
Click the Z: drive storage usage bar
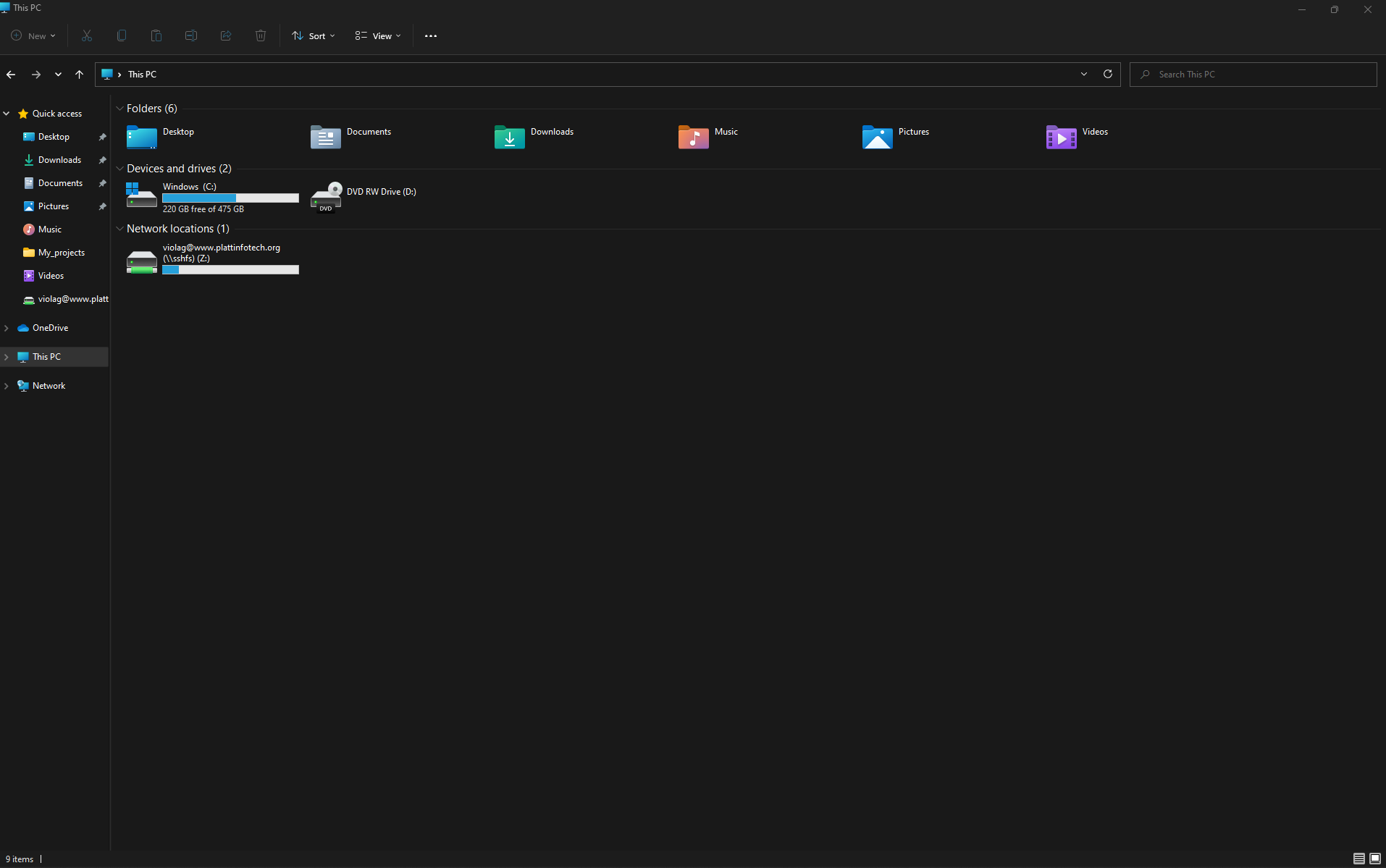(x=230, y=269)
